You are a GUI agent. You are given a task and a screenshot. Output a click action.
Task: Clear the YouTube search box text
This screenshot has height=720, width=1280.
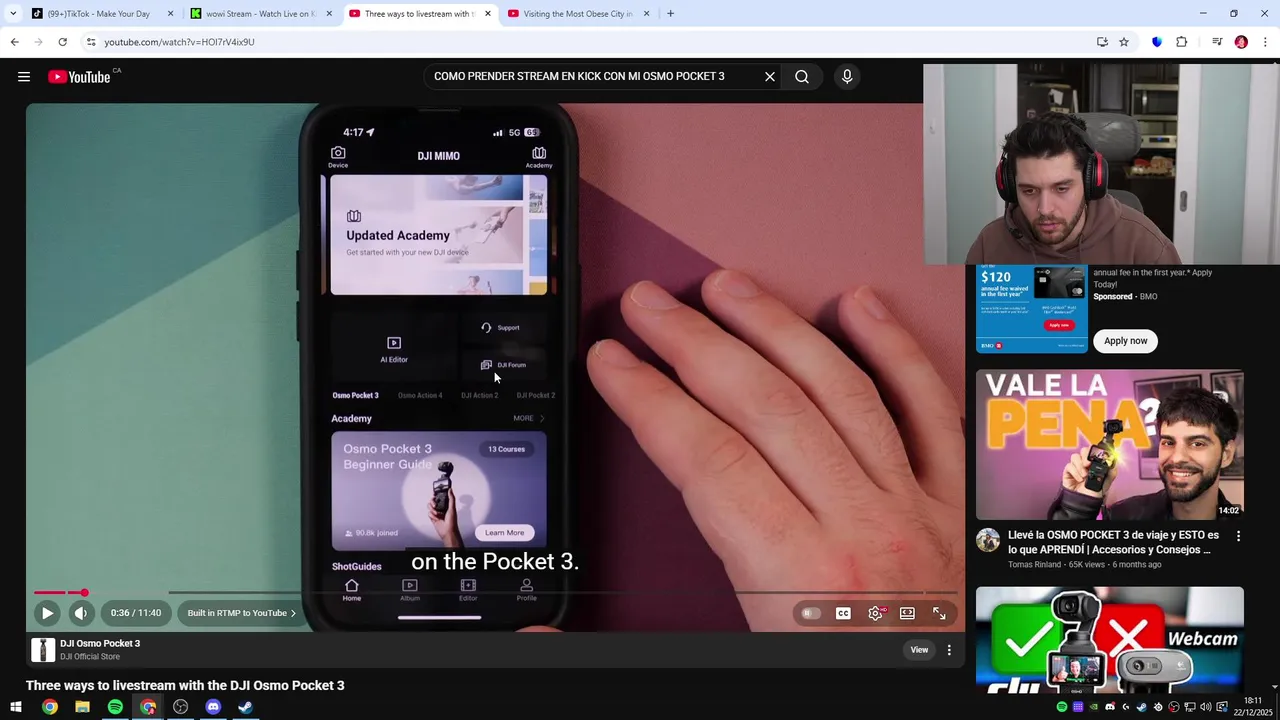[770, 76]
